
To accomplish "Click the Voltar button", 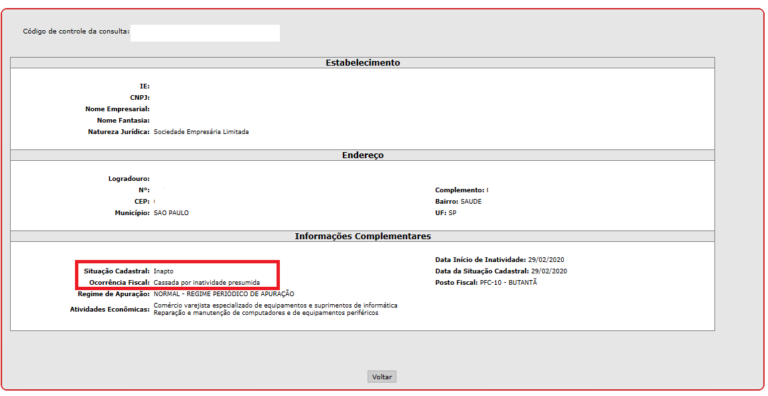I will (x=382, y=376).
